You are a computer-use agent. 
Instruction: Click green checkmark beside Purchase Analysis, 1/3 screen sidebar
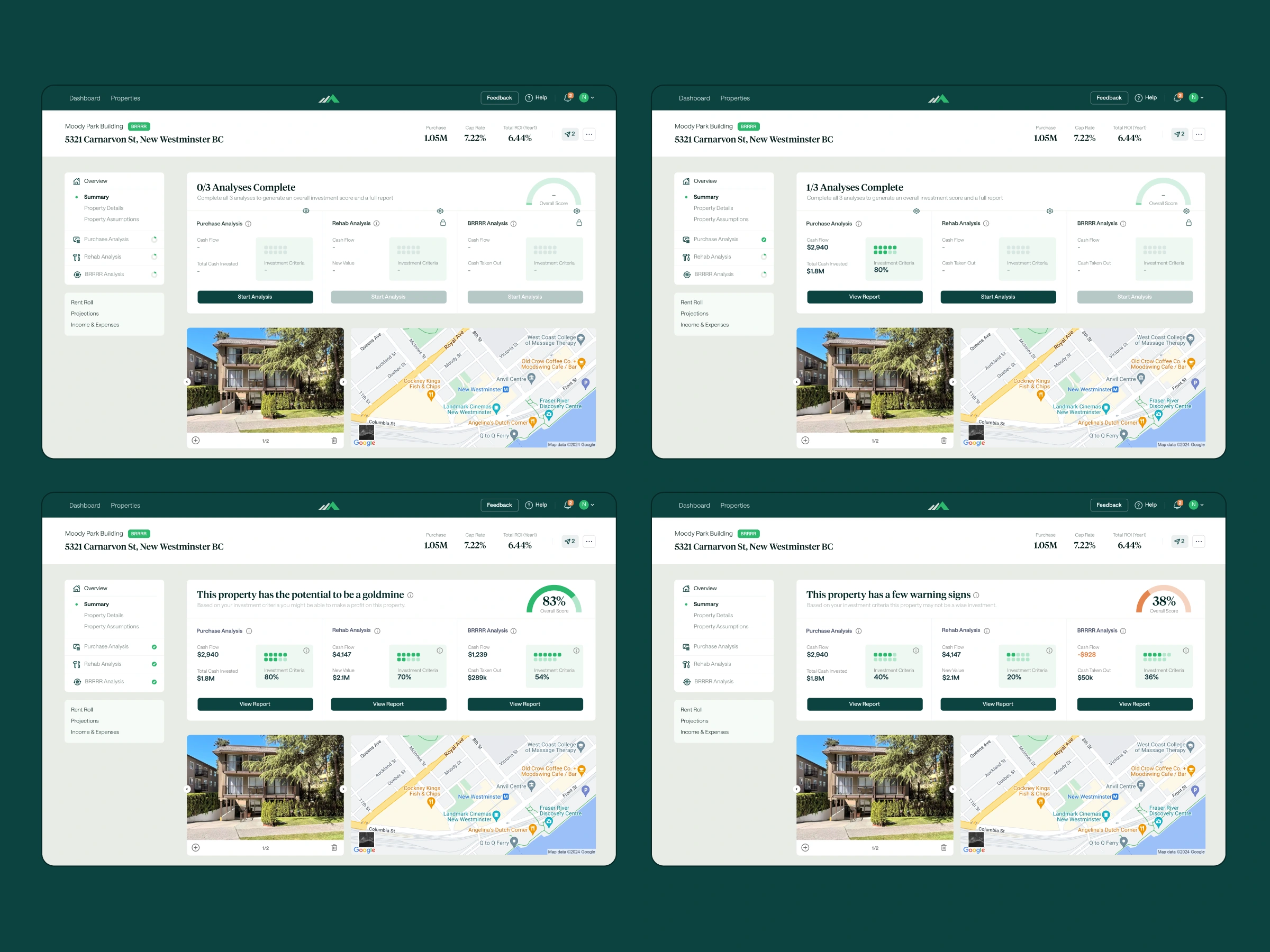click(764, 240)
